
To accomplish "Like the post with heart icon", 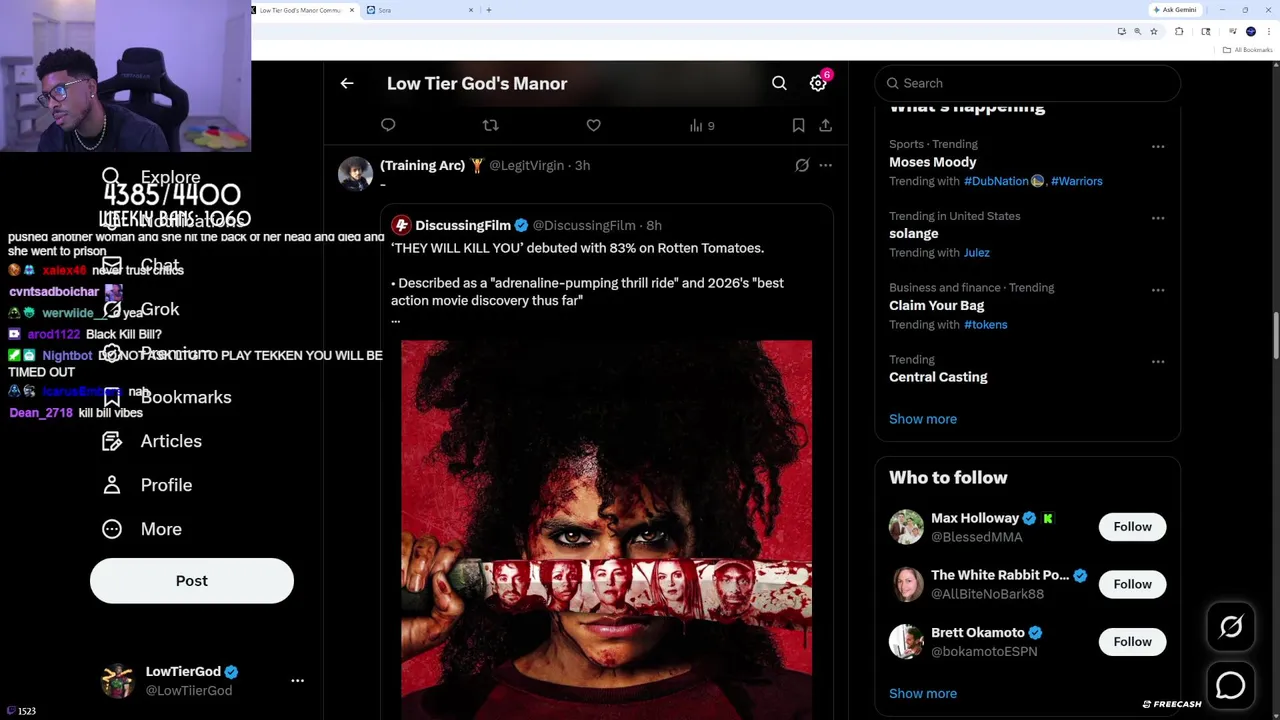I will [x=594, y=125].
